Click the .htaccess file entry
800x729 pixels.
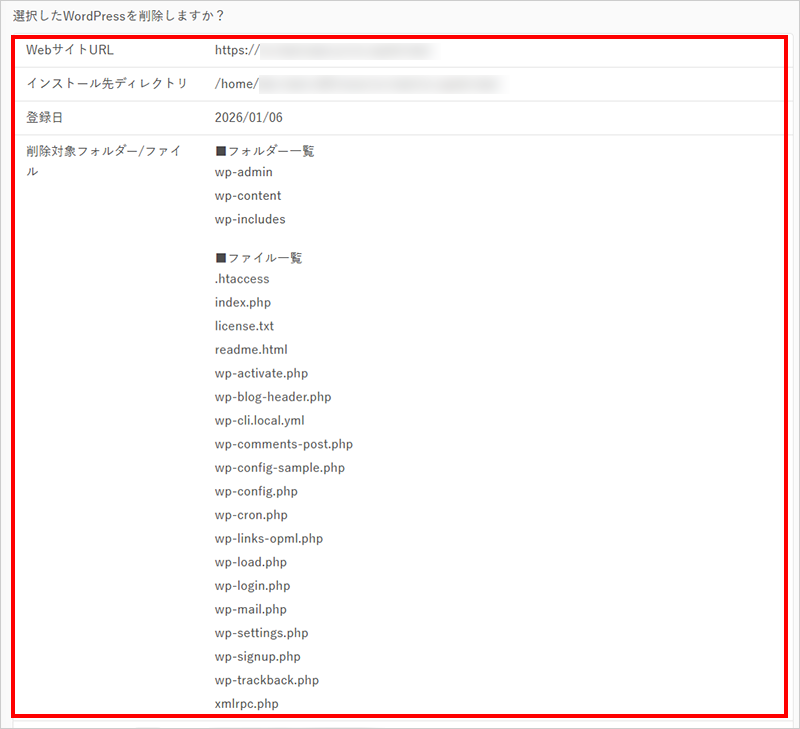click(x=241, y=279)
